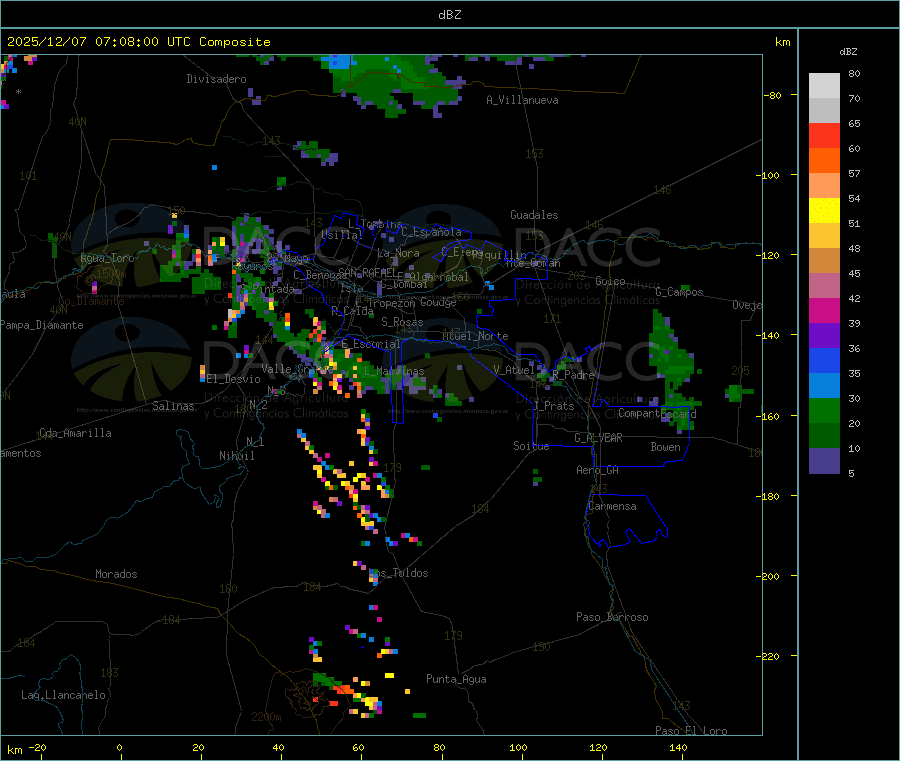Click the brown 45-48 dBZ legend swatch

(824, 261)
